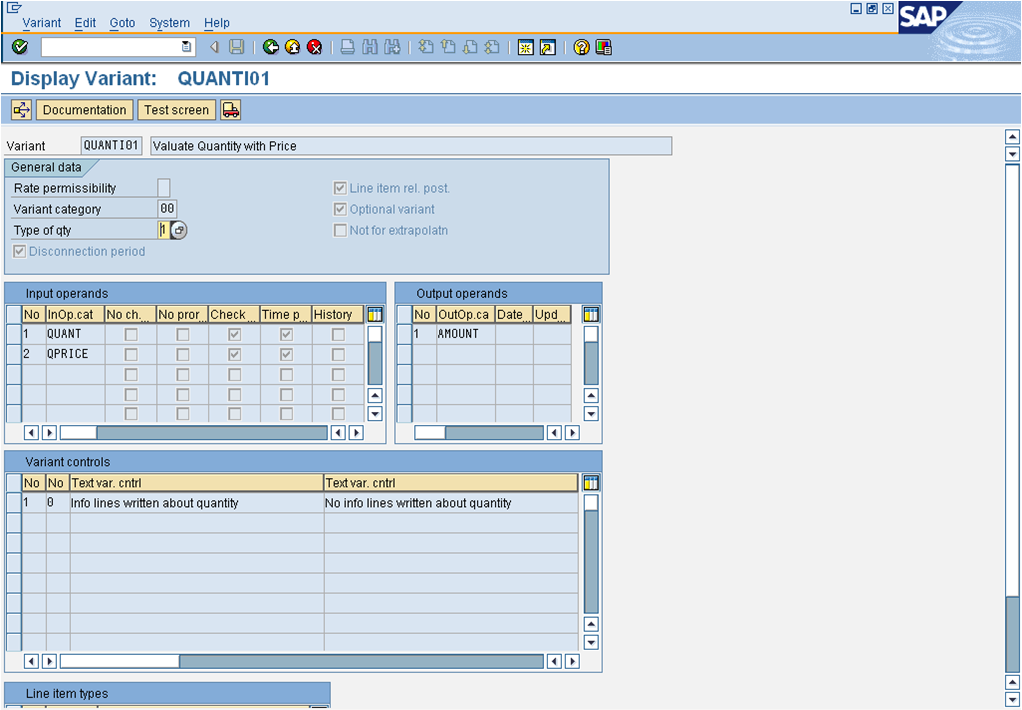Image resolution: width=1022 pixels, height=710 pixels.
Task: Click the Help question mark icon
Action: pyautogui.click(x=580, y=47)
